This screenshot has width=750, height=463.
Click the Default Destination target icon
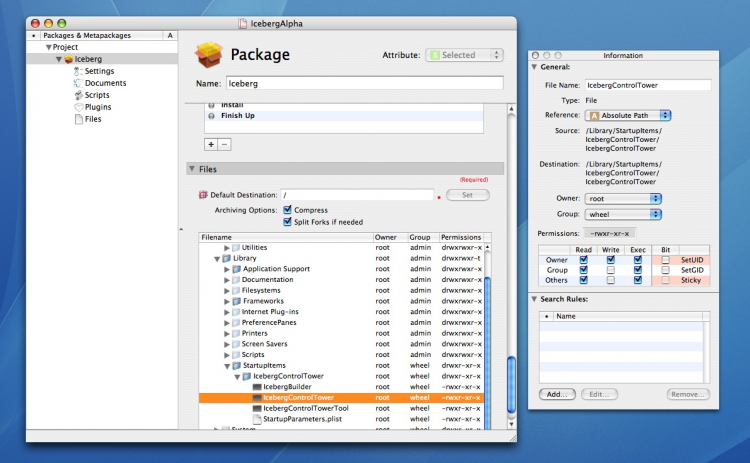[203, 195]
